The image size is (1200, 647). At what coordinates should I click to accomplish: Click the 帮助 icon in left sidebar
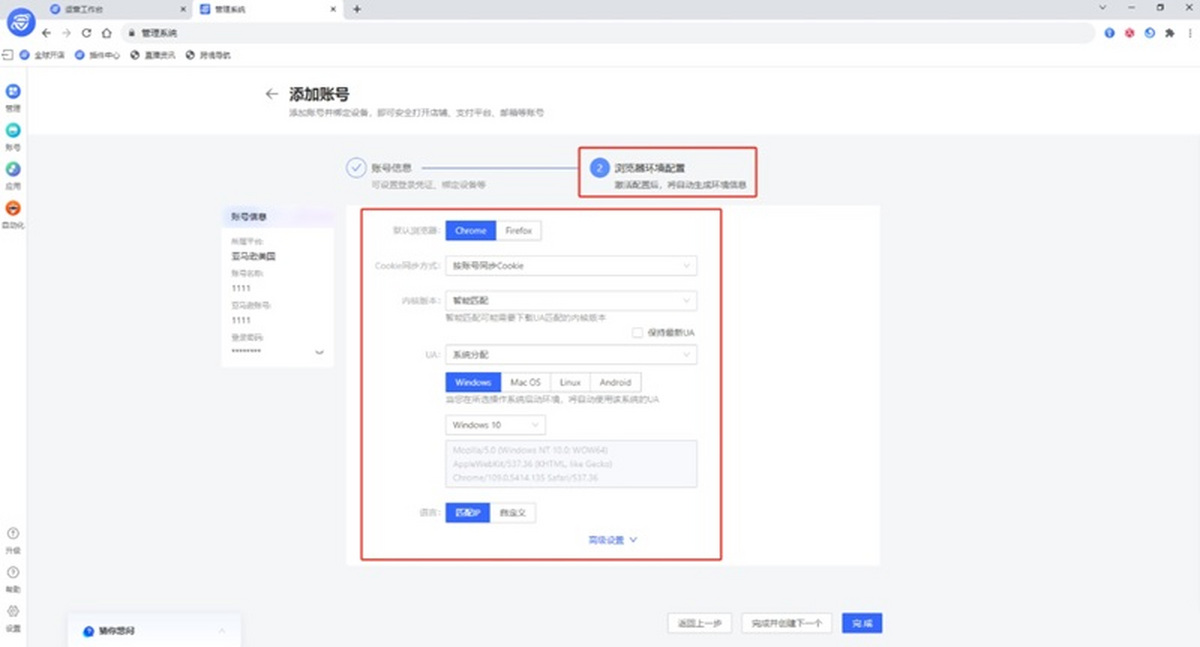pos(13,573)
